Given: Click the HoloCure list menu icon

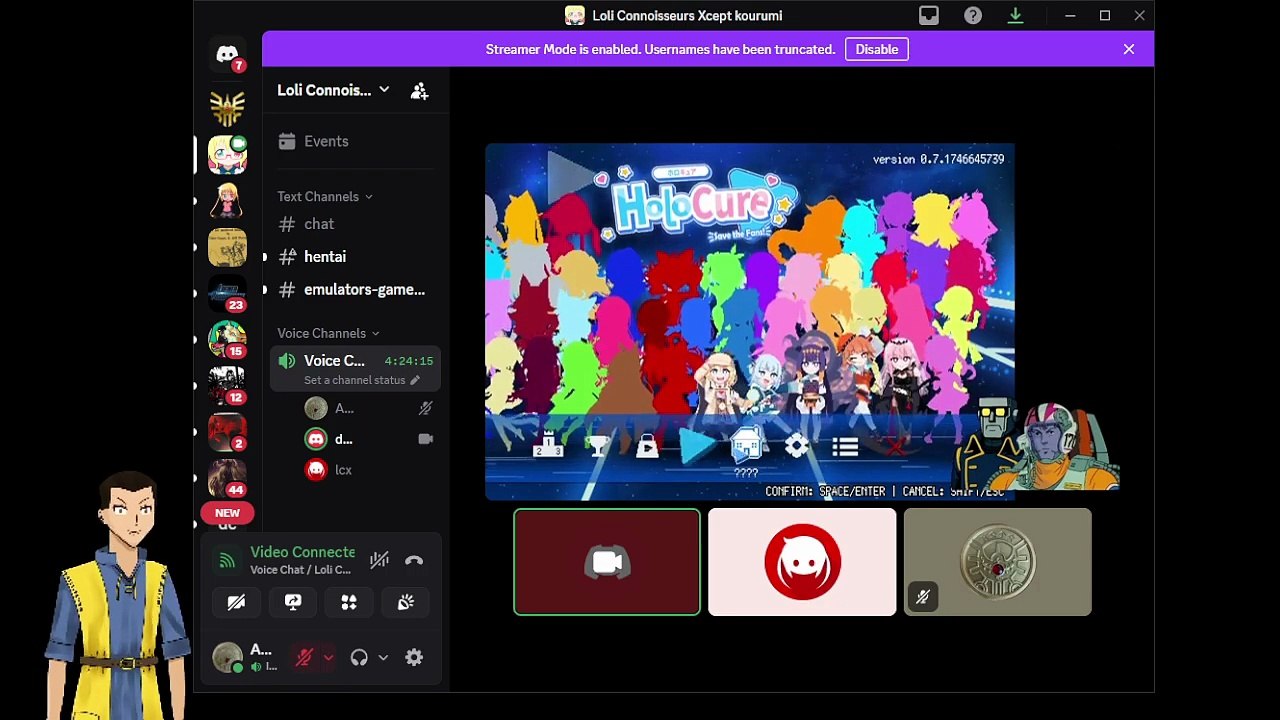Looking at the screenshot, I should [x=846, y=447].
